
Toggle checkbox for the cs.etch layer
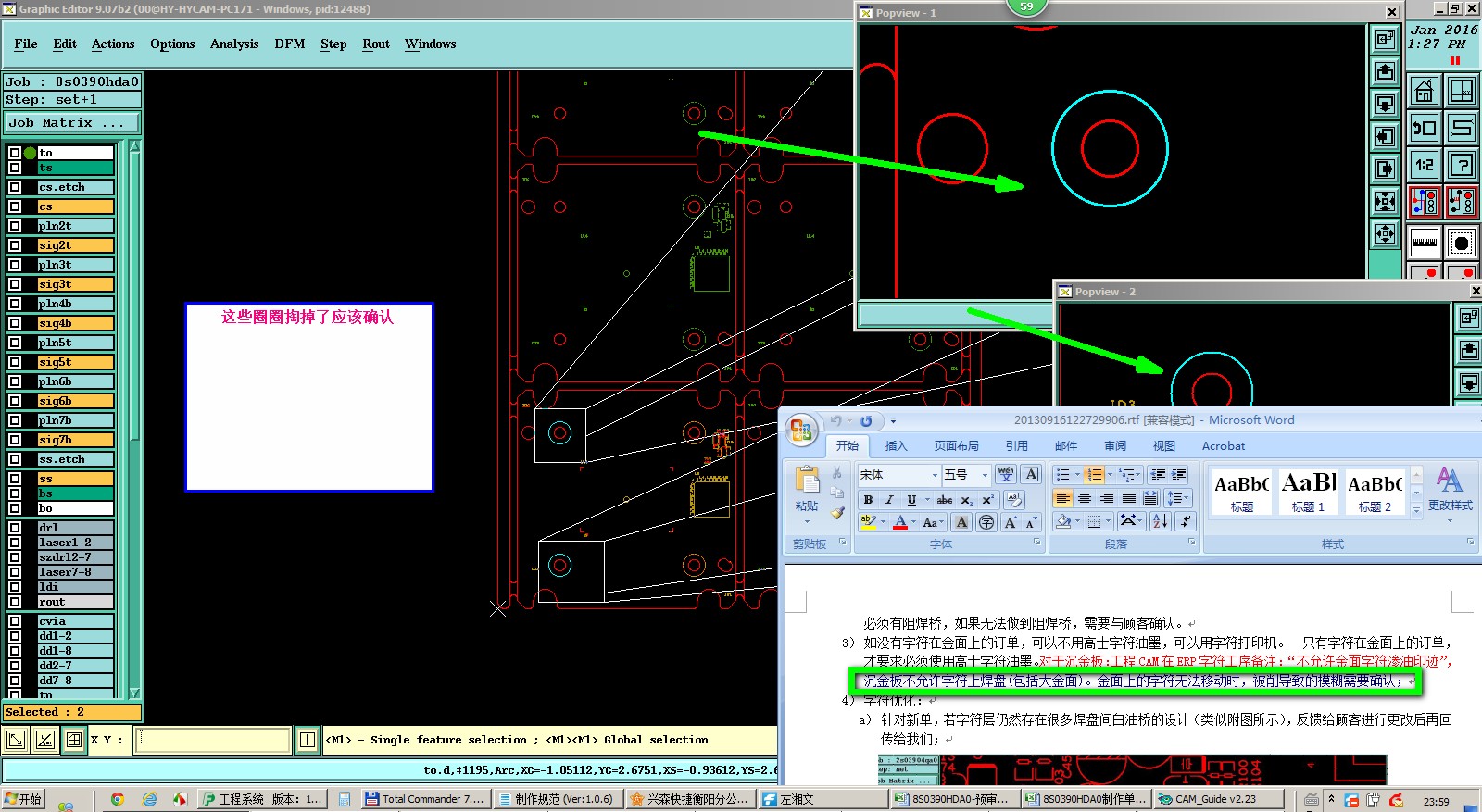tap(15, 187)
